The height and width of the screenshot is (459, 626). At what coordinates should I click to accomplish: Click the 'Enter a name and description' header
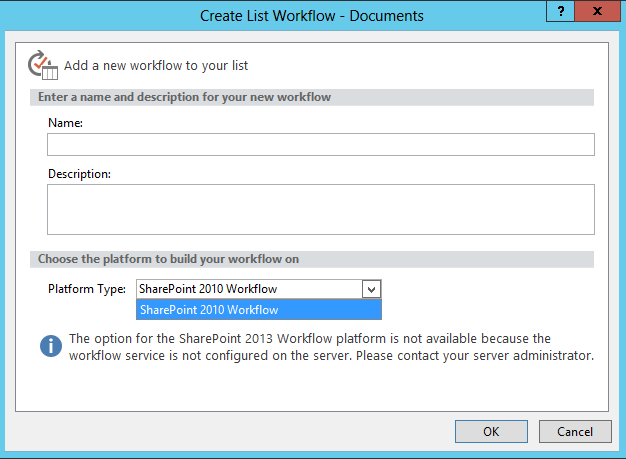click(185, 97)
